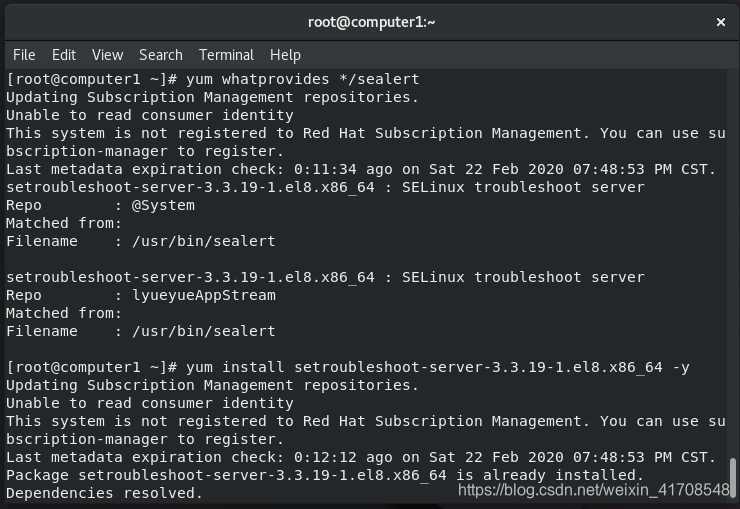This screenshot has height=509, width=740.
Task: Click the lyueyueAppStream repo text
Action: coord(204,295)
